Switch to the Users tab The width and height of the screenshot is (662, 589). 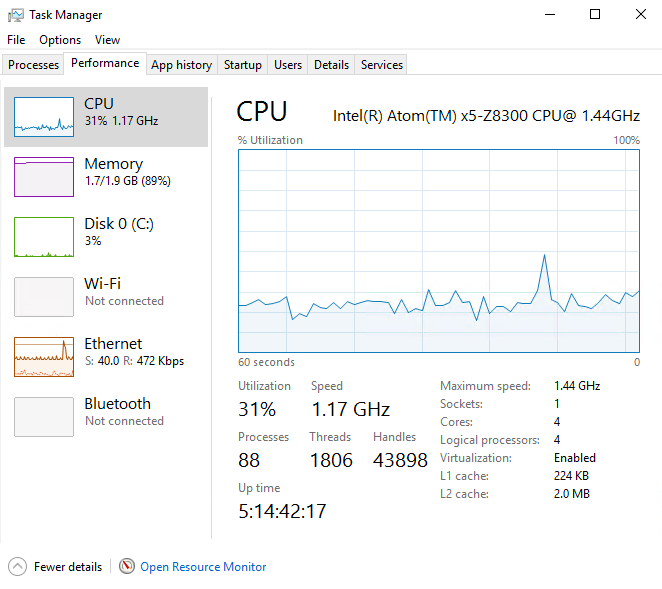coord(288,65)
